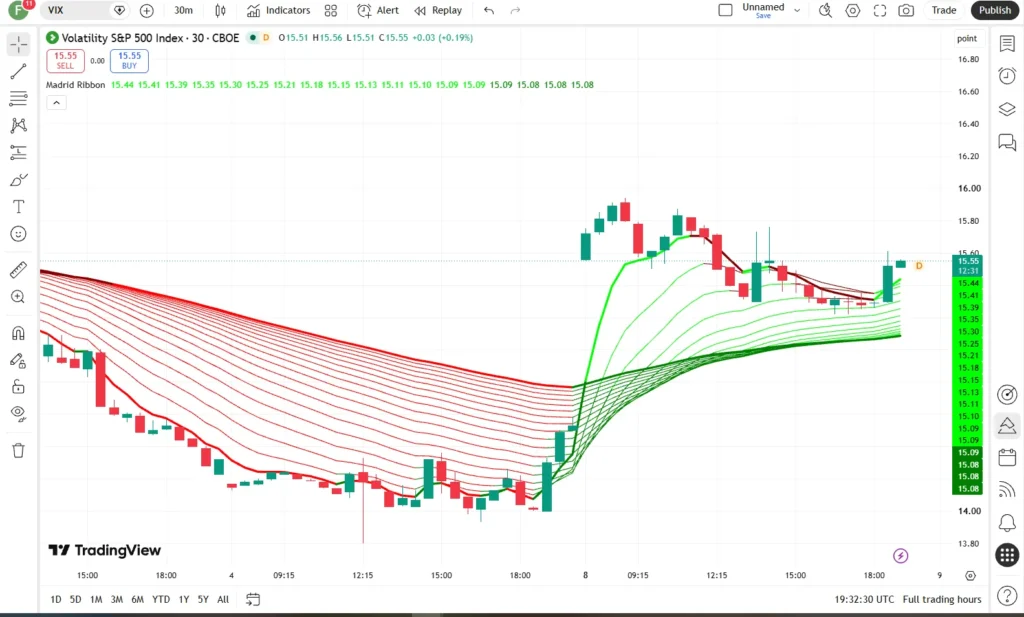Collapse the indicator legend chevron
Viewport: 1024px width, 617px height.
pyautogui.click(x=56, y=103)
